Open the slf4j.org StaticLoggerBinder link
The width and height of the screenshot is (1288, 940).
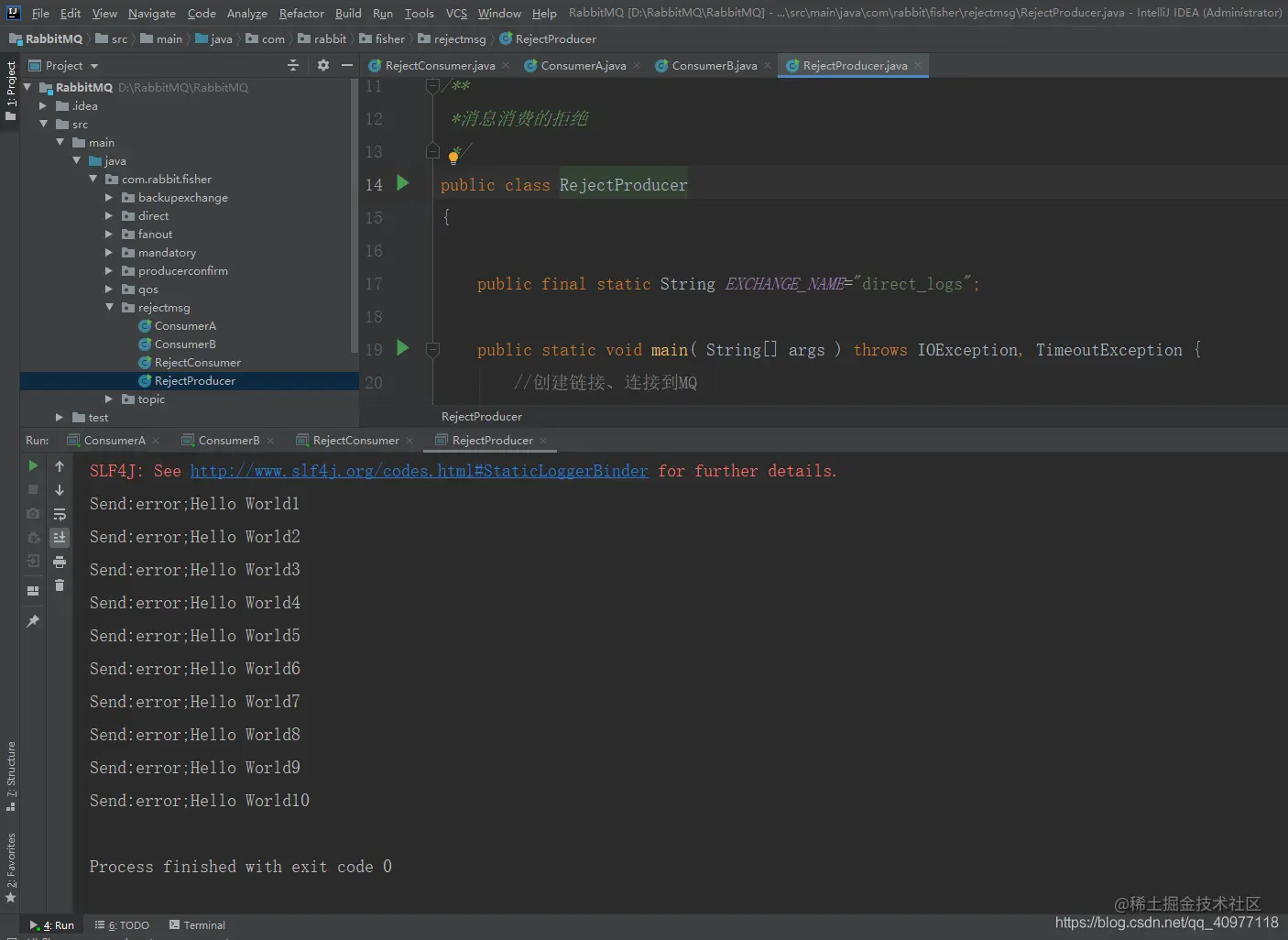pyautogui.click(x=419, y=471)
